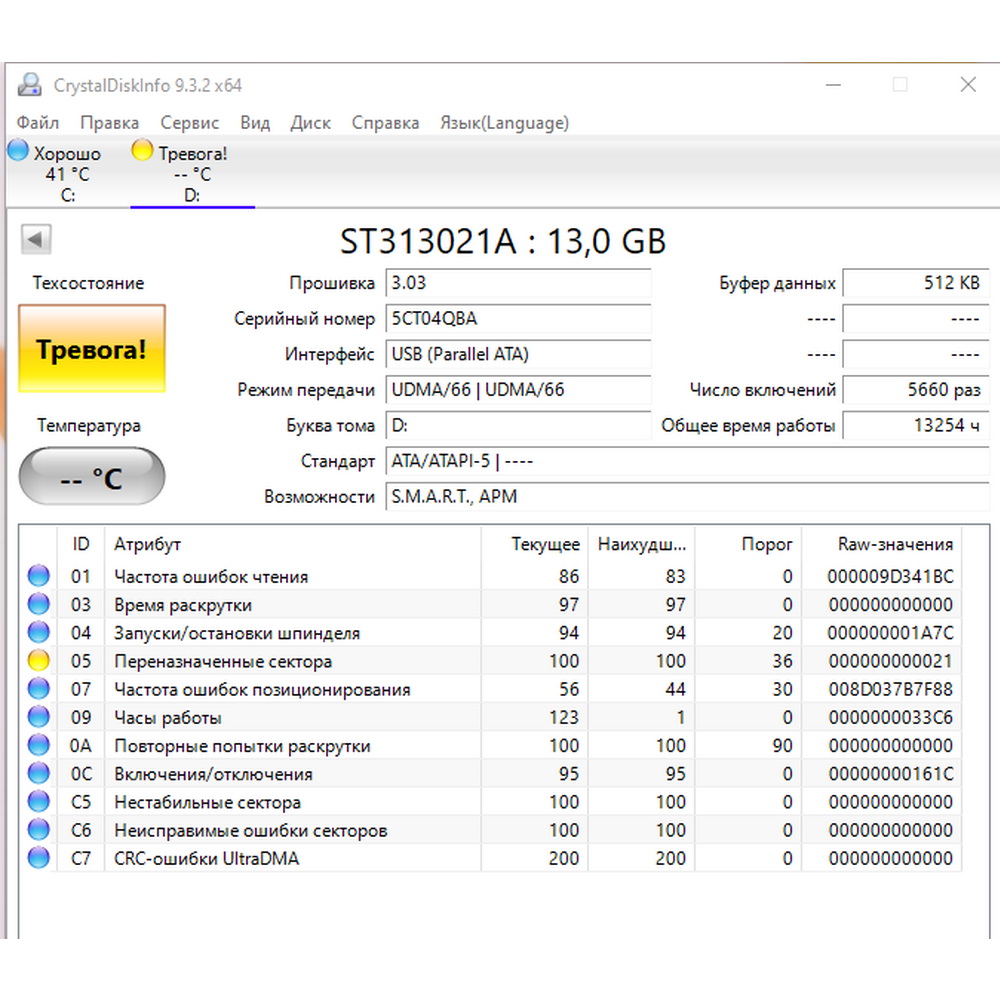Click the transfer mode field UDMA/66
This screenshot has width=1000, height=1000.
tap(518, 390)
